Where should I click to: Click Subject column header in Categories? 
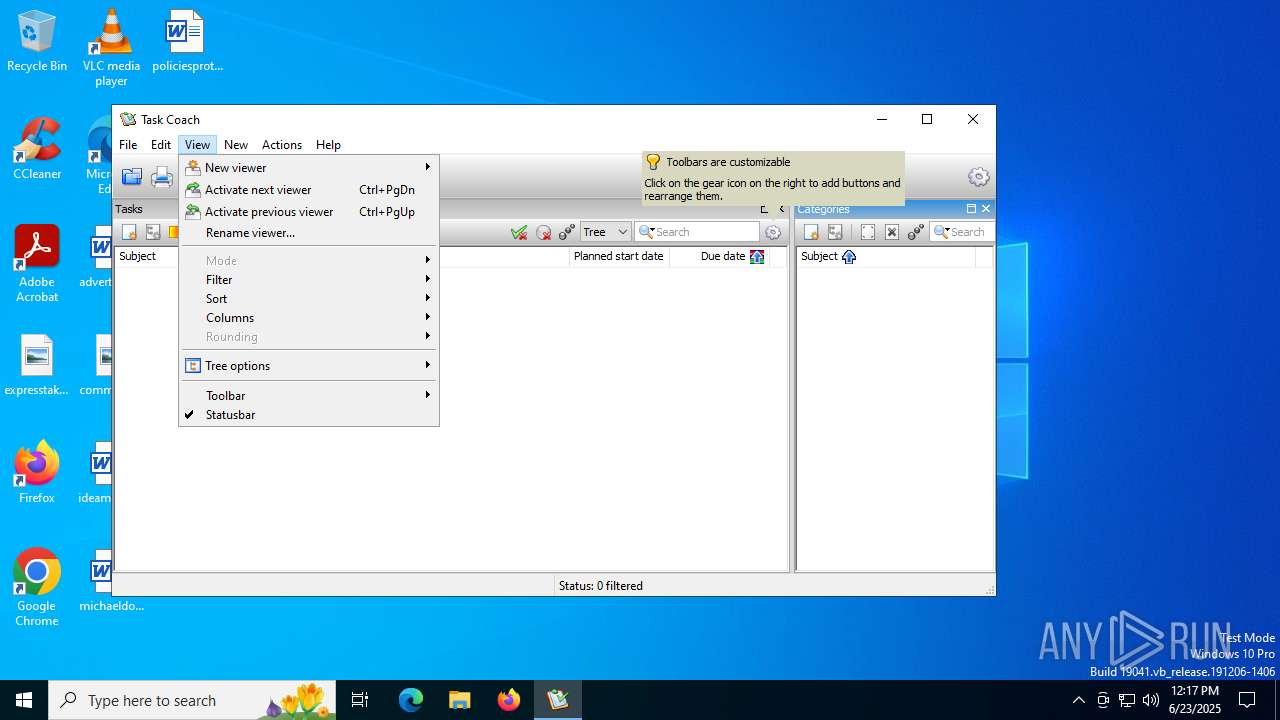click(886, 257)
